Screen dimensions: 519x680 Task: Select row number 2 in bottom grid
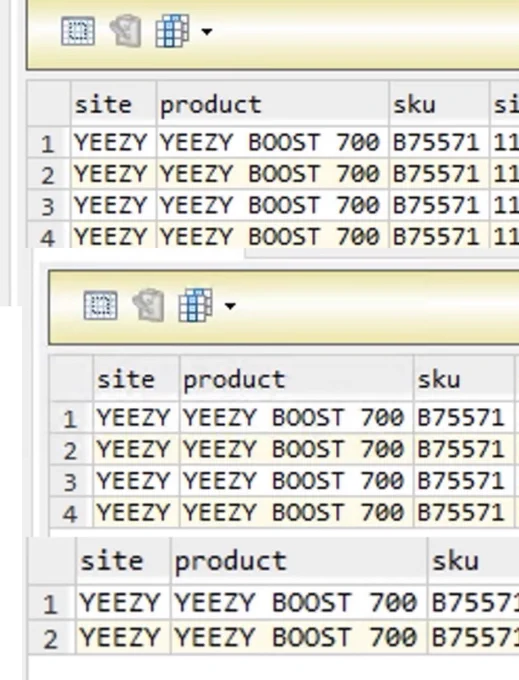point(51,638)
